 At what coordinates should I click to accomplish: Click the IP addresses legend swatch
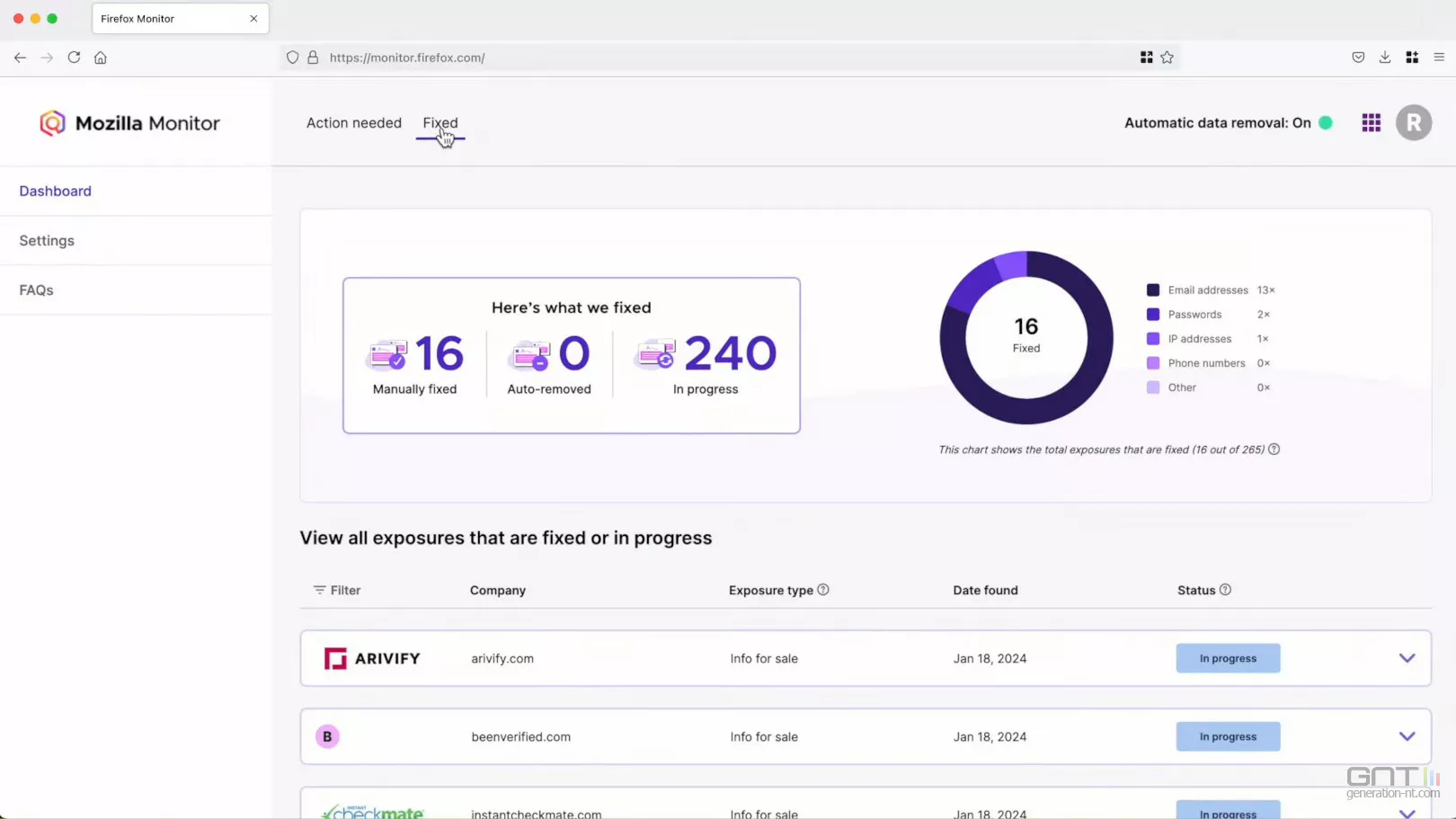[x=1153, y=339]
